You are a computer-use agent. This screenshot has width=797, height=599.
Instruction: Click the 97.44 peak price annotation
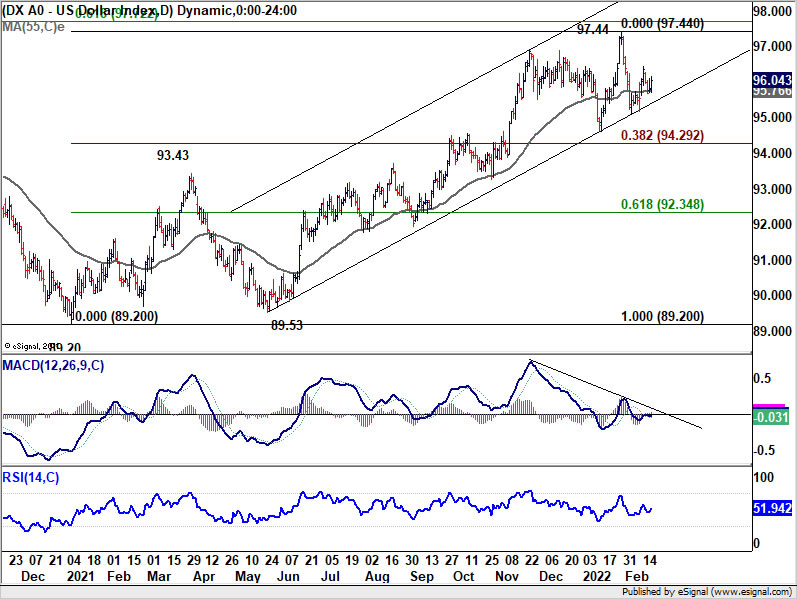click(x=593, y=29)
